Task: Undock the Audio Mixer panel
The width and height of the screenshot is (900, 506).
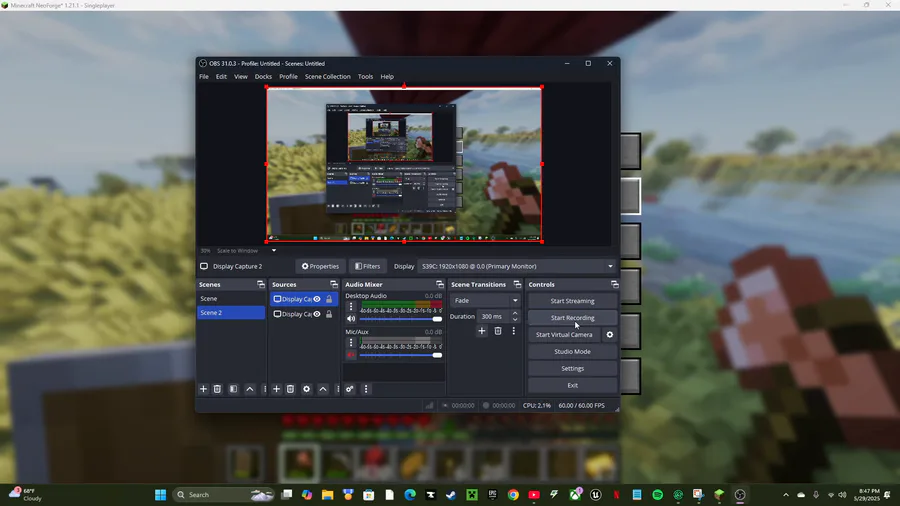Action: click(440, 285)
